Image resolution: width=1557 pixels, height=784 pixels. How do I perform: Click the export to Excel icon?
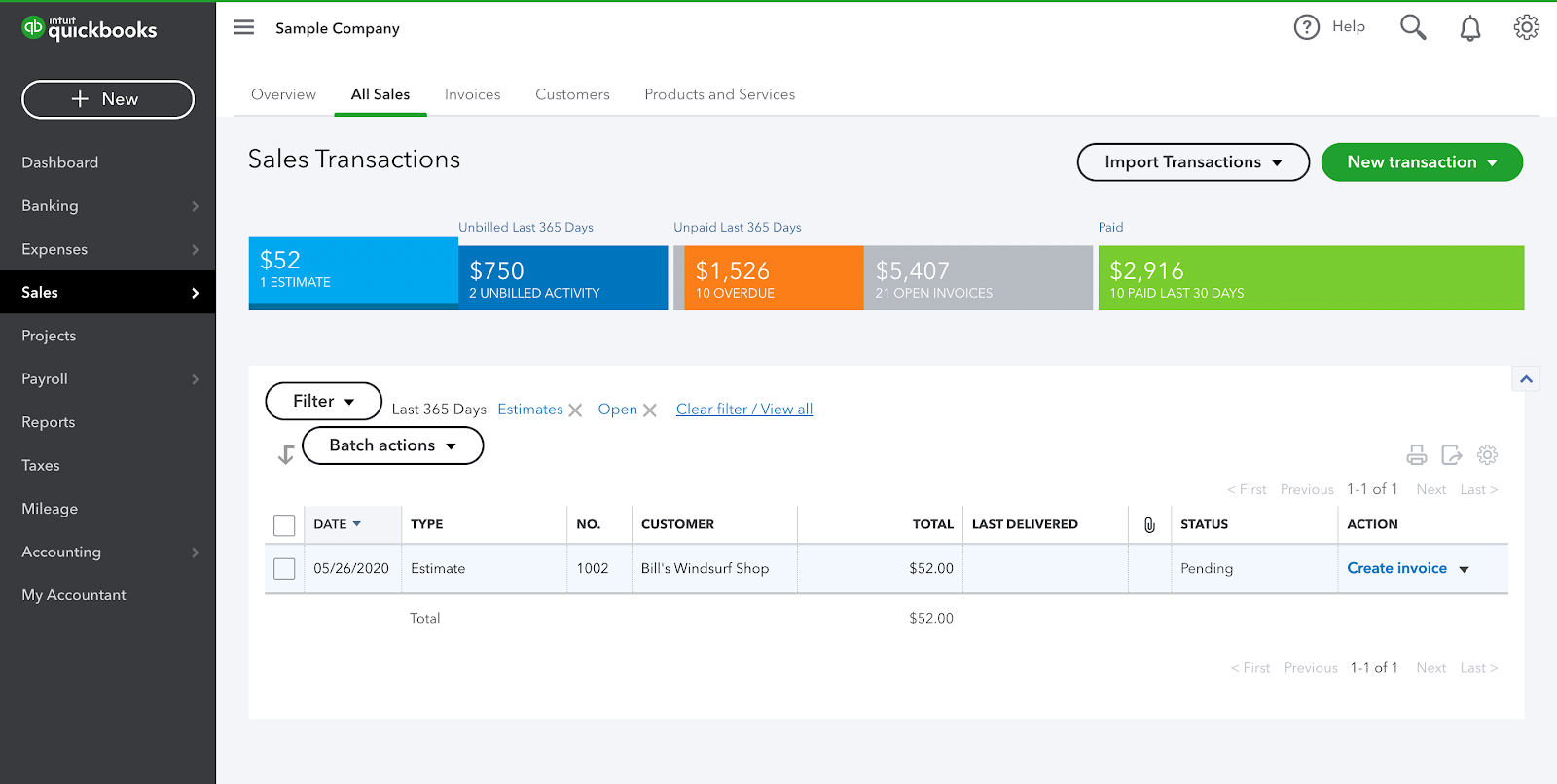(1452, 454)
